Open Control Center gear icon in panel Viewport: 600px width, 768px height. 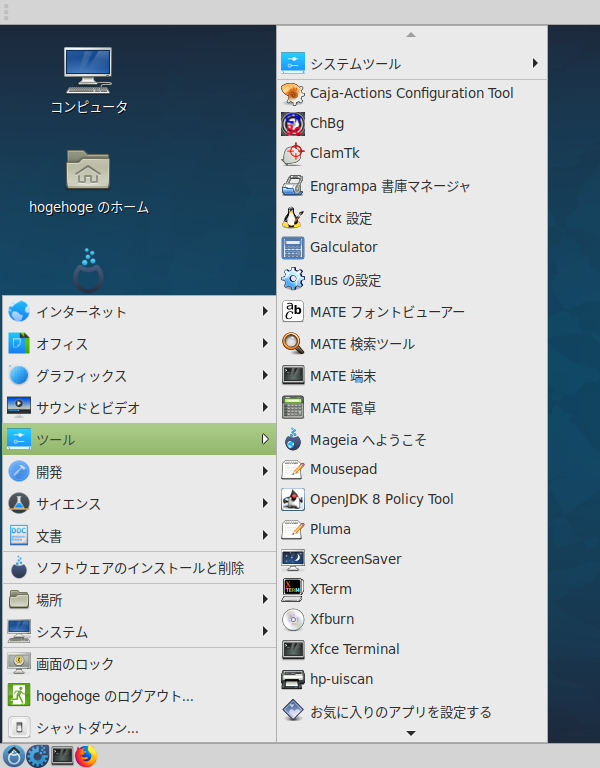click(x=37, y=756)
